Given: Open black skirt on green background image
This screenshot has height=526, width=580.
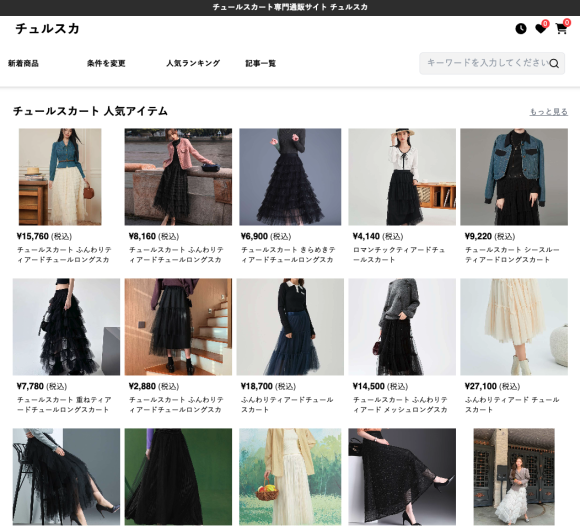Looking at the screenshot, I should coord(178,477).
